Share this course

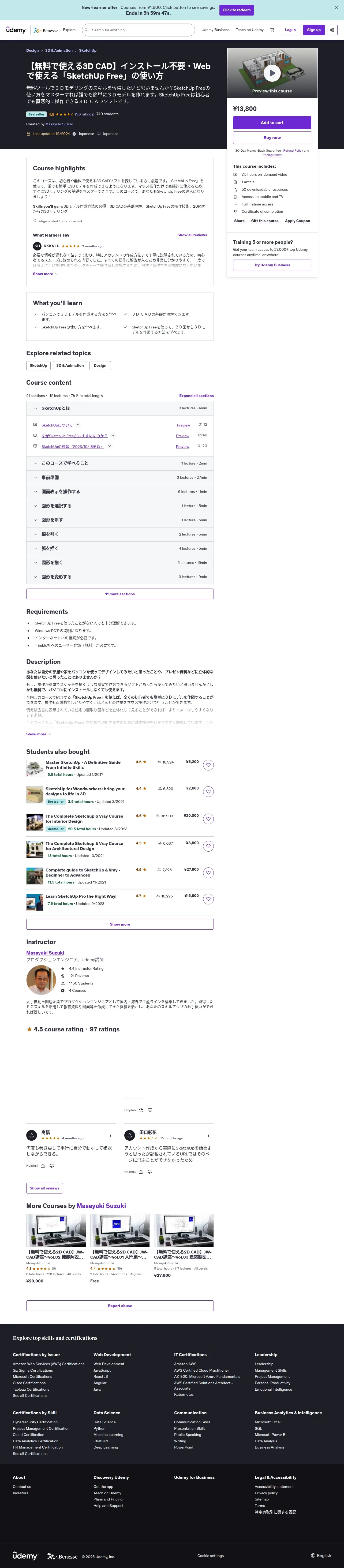(239, 221)
